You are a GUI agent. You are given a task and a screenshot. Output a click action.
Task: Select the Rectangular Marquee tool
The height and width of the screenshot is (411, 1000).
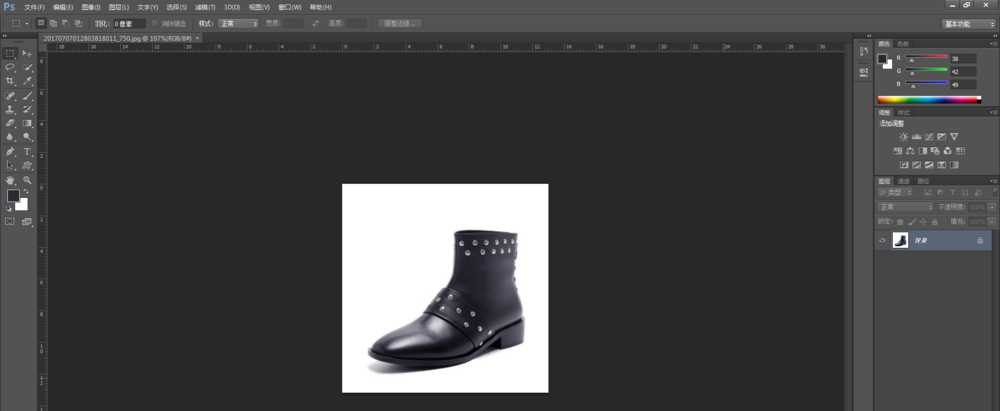click(10, 53)
